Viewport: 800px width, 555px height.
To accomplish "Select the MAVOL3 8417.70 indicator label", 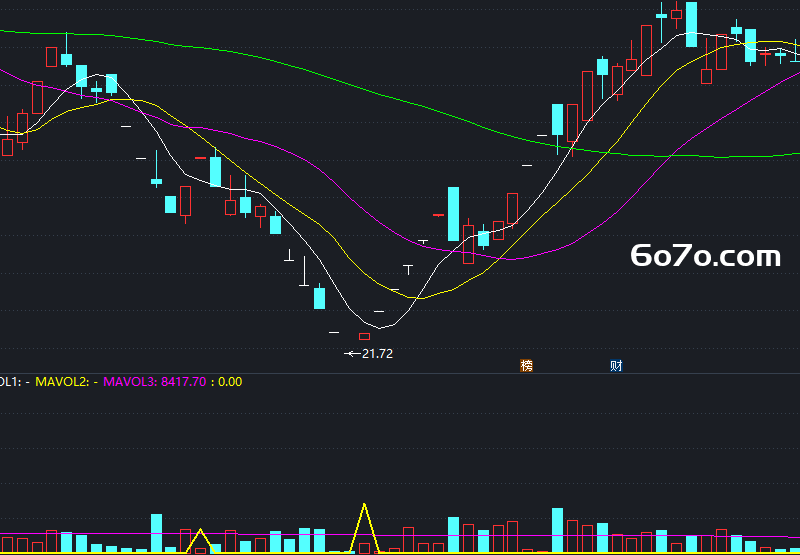I will [x=155, y=382].
